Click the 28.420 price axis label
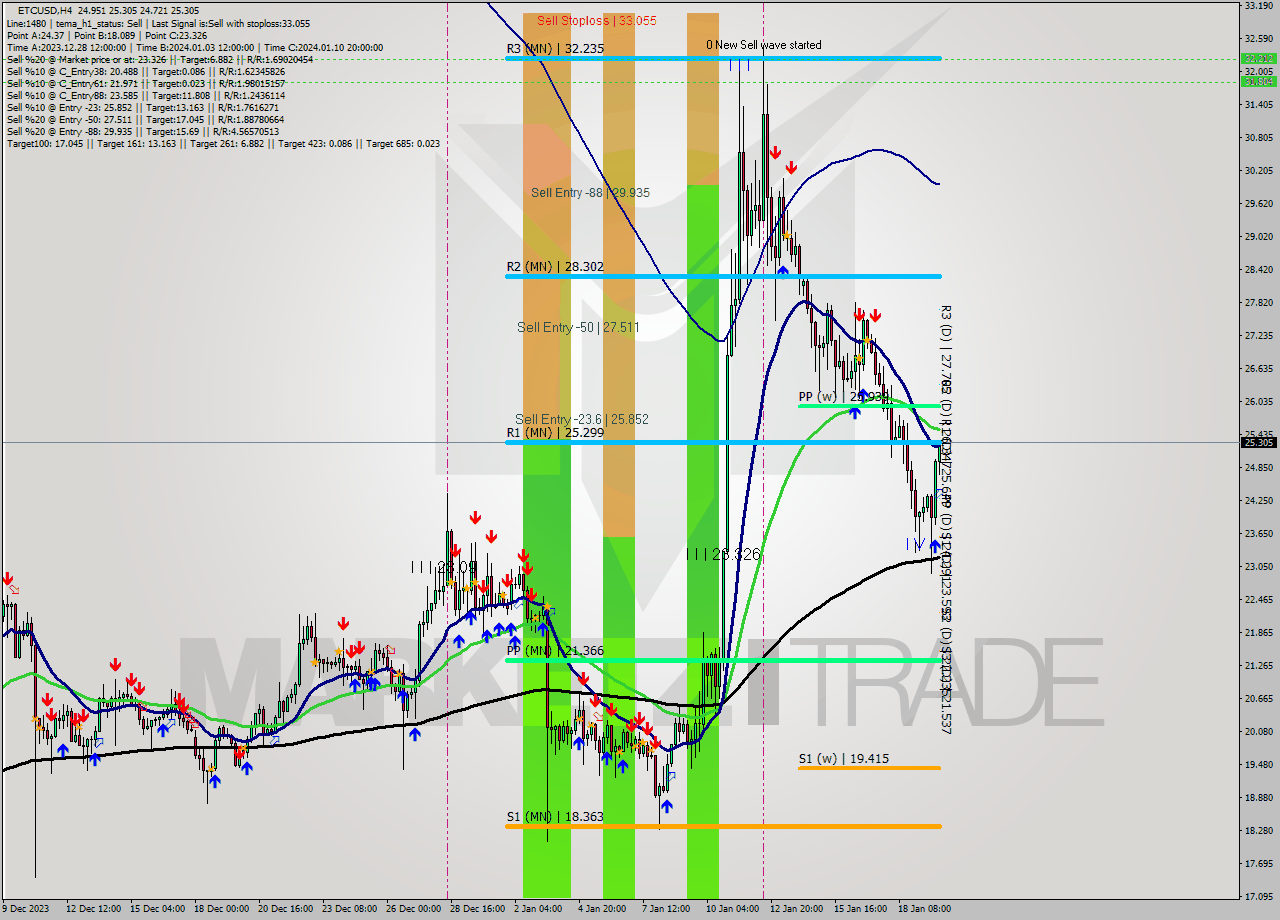This screenshot has width=1280, height=920. (x=1258, y=269)
